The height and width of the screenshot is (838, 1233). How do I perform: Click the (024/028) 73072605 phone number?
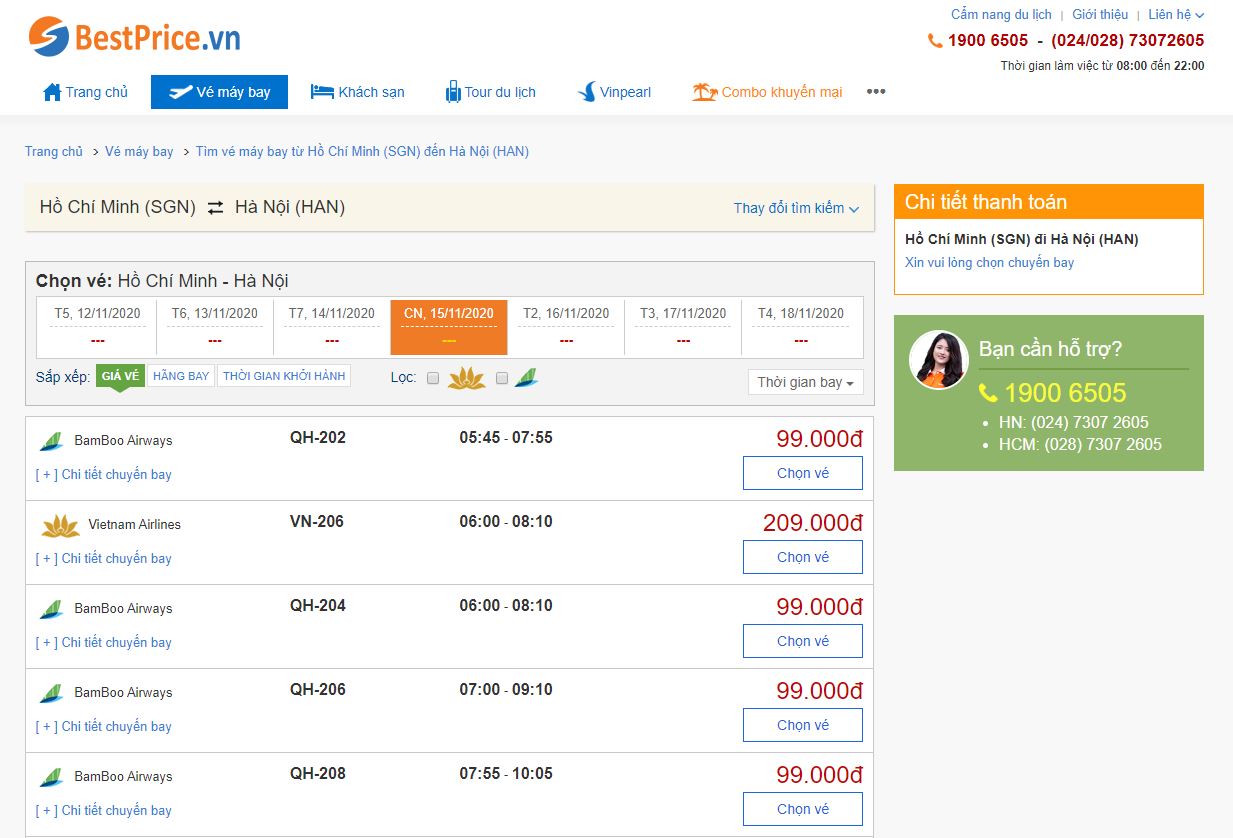click(1128, 41)
